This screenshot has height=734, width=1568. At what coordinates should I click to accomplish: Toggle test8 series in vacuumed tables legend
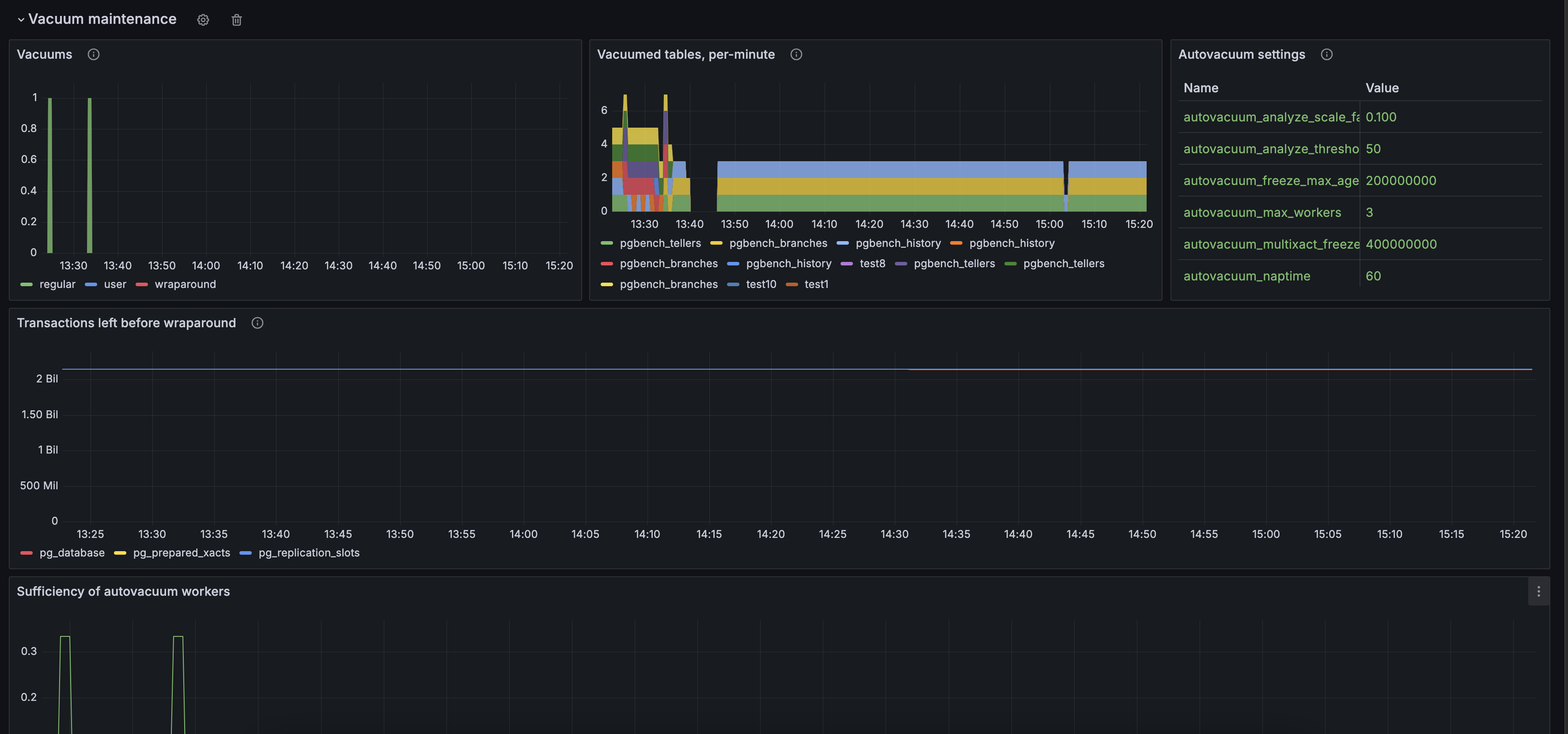coord(871,264)
